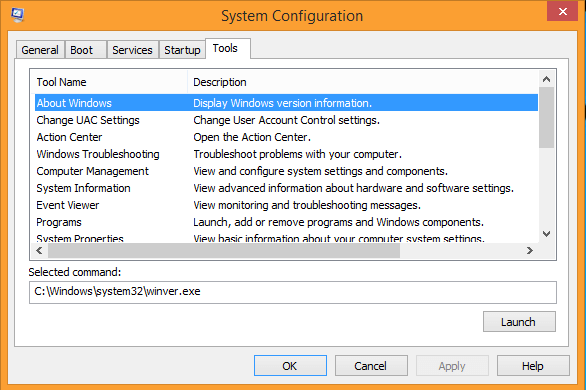Confirm with the OK button
The height and width of the screenshot is (390, 586).
point(290,366)
